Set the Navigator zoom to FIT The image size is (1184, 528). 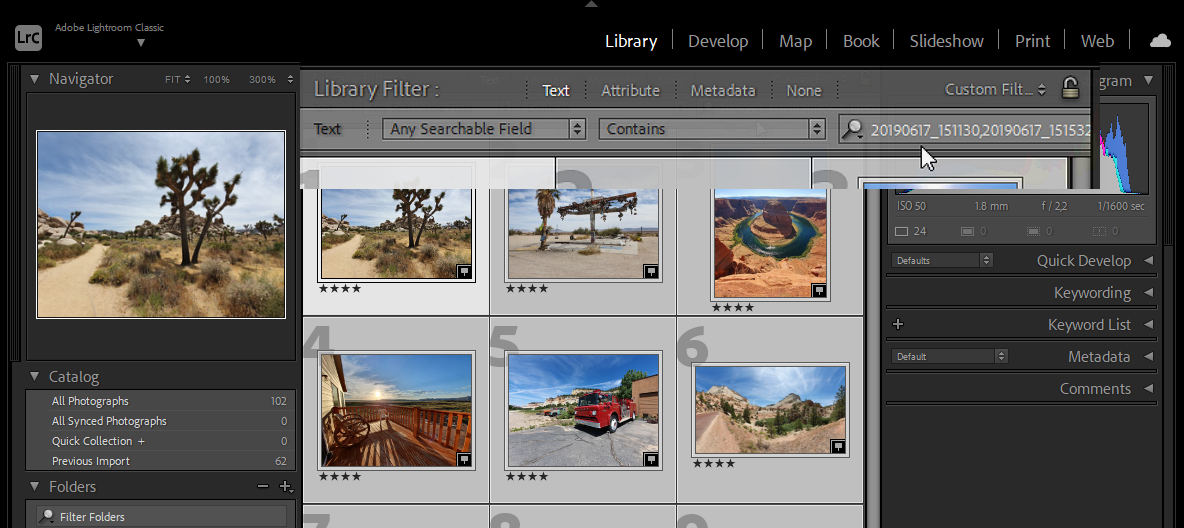tap(173, 79)
